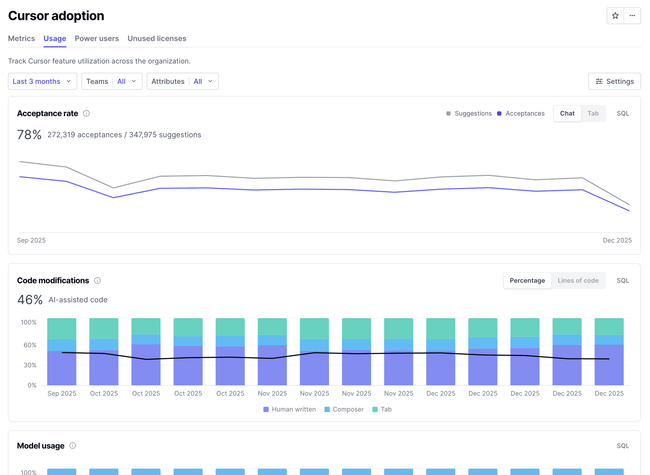Viewport: 650px width, 475px height.
Task: Open SQL for Code modifications chart
Action: click(x=623, y=281)
